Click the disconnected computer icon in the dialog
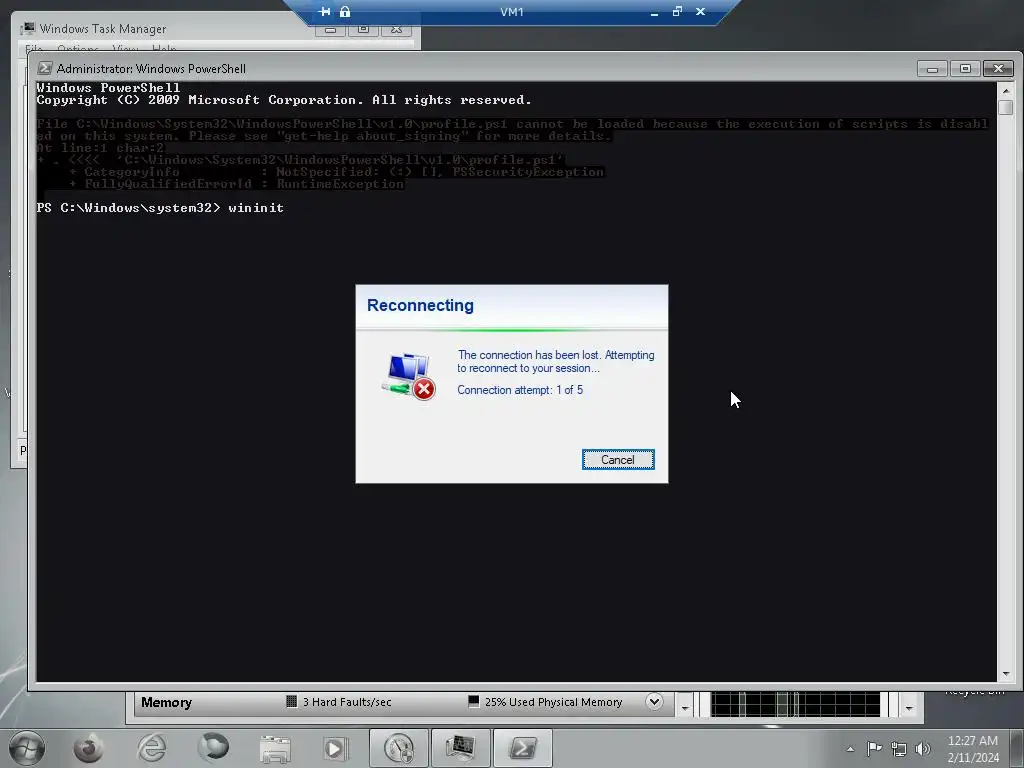This screenshot has width=1024, height=768. coord(409,376)
